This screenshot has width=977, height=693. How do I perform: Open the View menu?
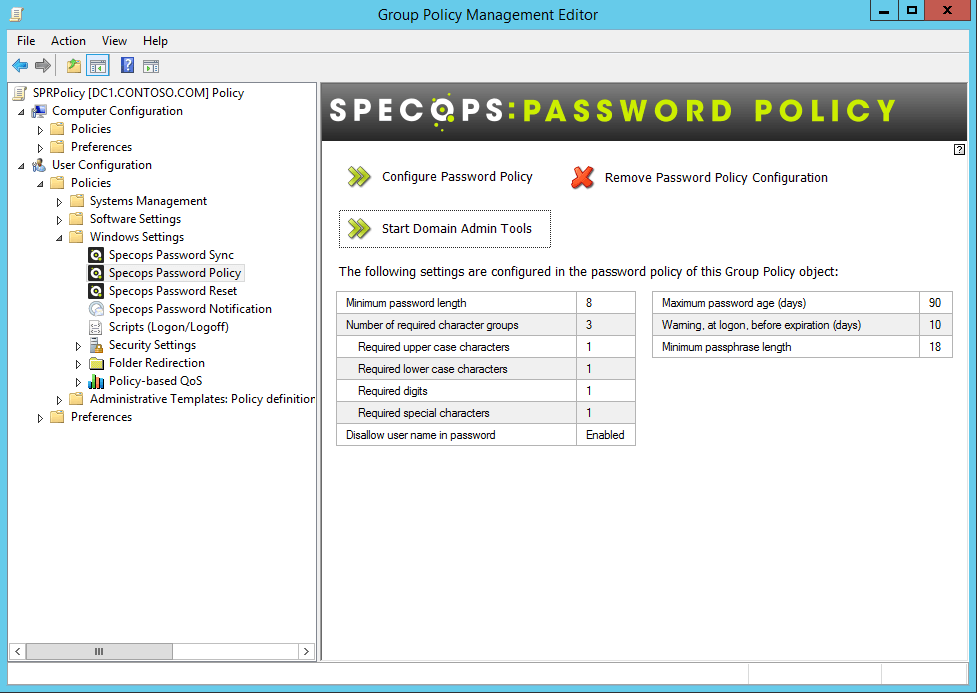[114, 41]
